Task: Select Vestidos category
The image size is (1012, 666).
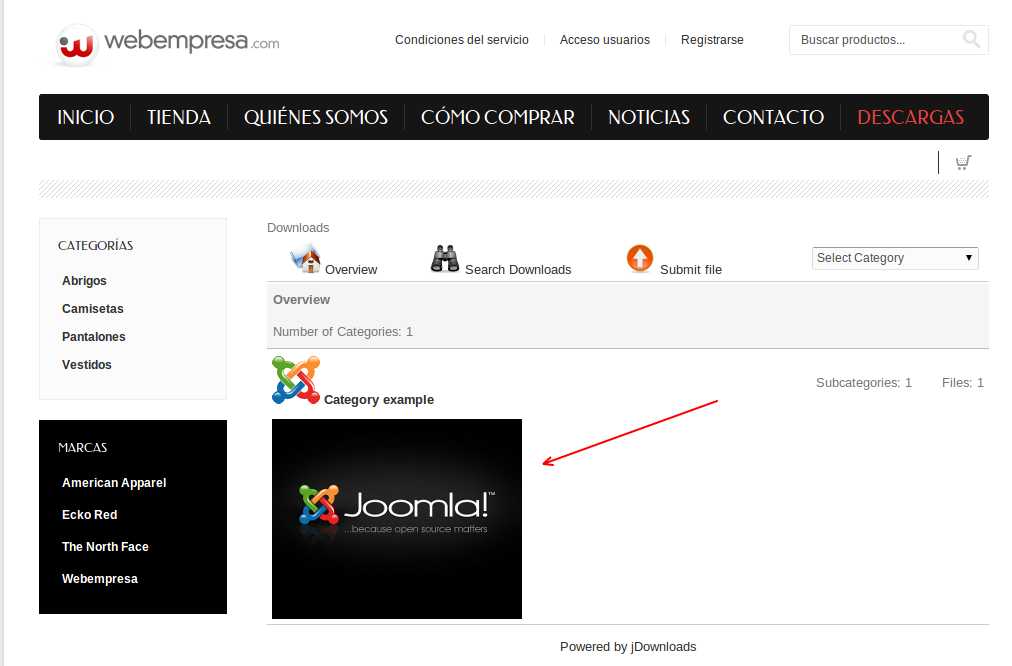Action: tap(86, 365)
